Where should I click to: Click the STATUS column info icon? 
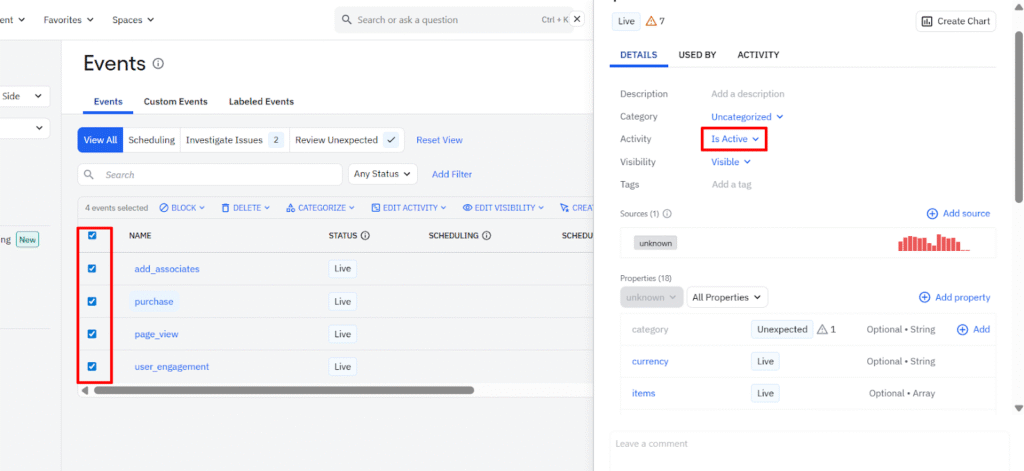(x=365, y=236)
